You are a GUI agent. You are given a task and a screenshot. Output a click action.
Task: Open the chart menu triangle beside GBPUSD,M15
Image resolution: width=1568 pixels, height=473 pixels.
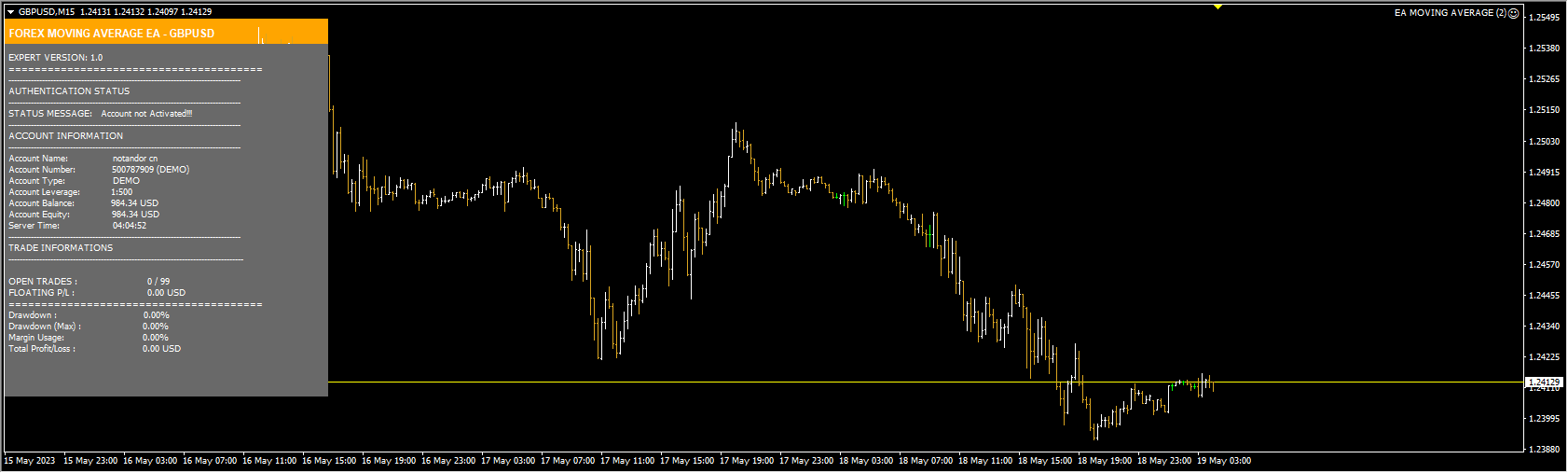point(11,12)
